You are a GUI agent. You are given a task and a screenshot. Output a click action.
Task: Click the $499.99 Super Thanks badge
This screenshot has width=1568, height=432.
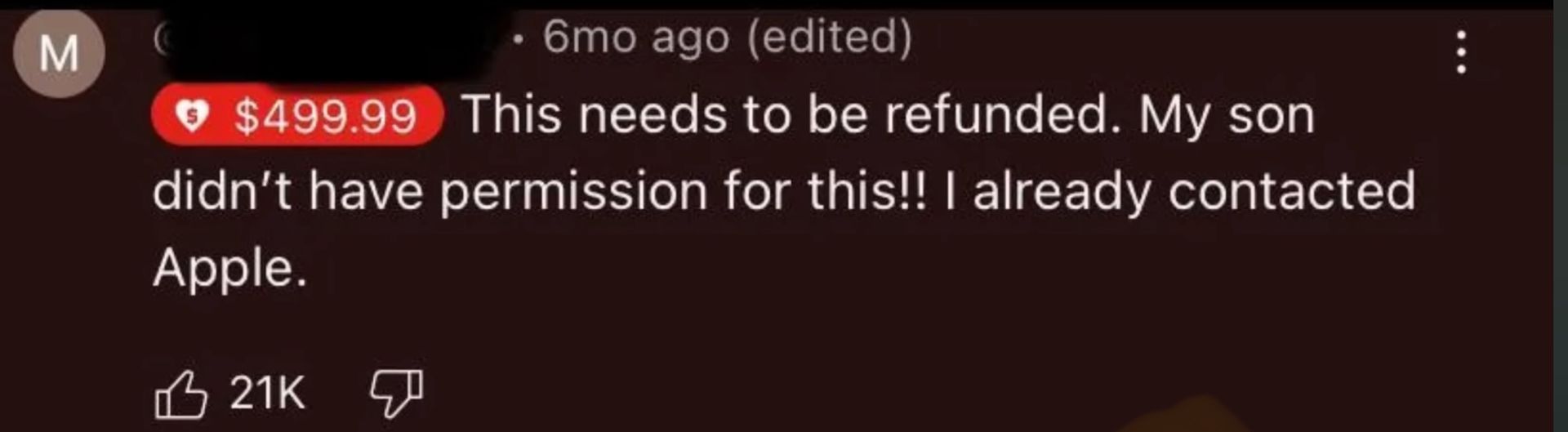[x=297, y=116]
